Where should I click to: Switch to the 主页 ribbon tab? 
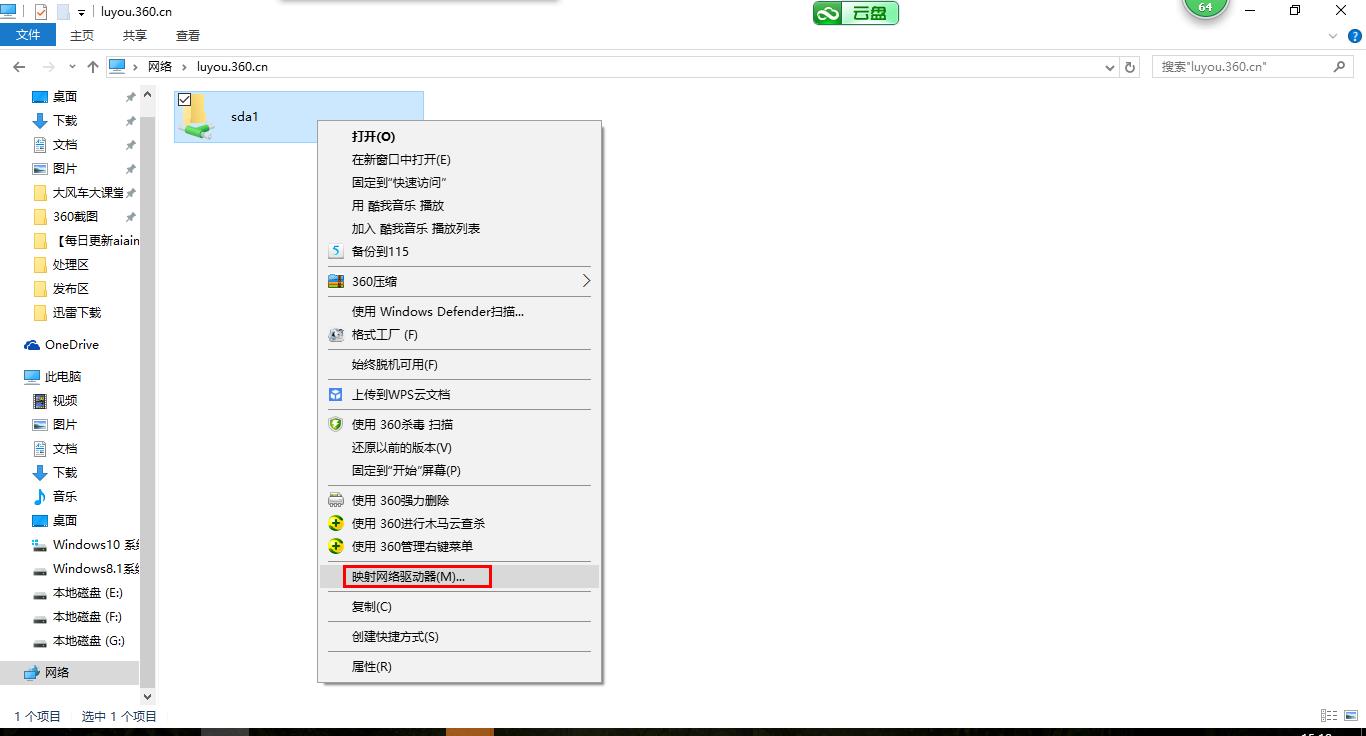click(82, 36)
